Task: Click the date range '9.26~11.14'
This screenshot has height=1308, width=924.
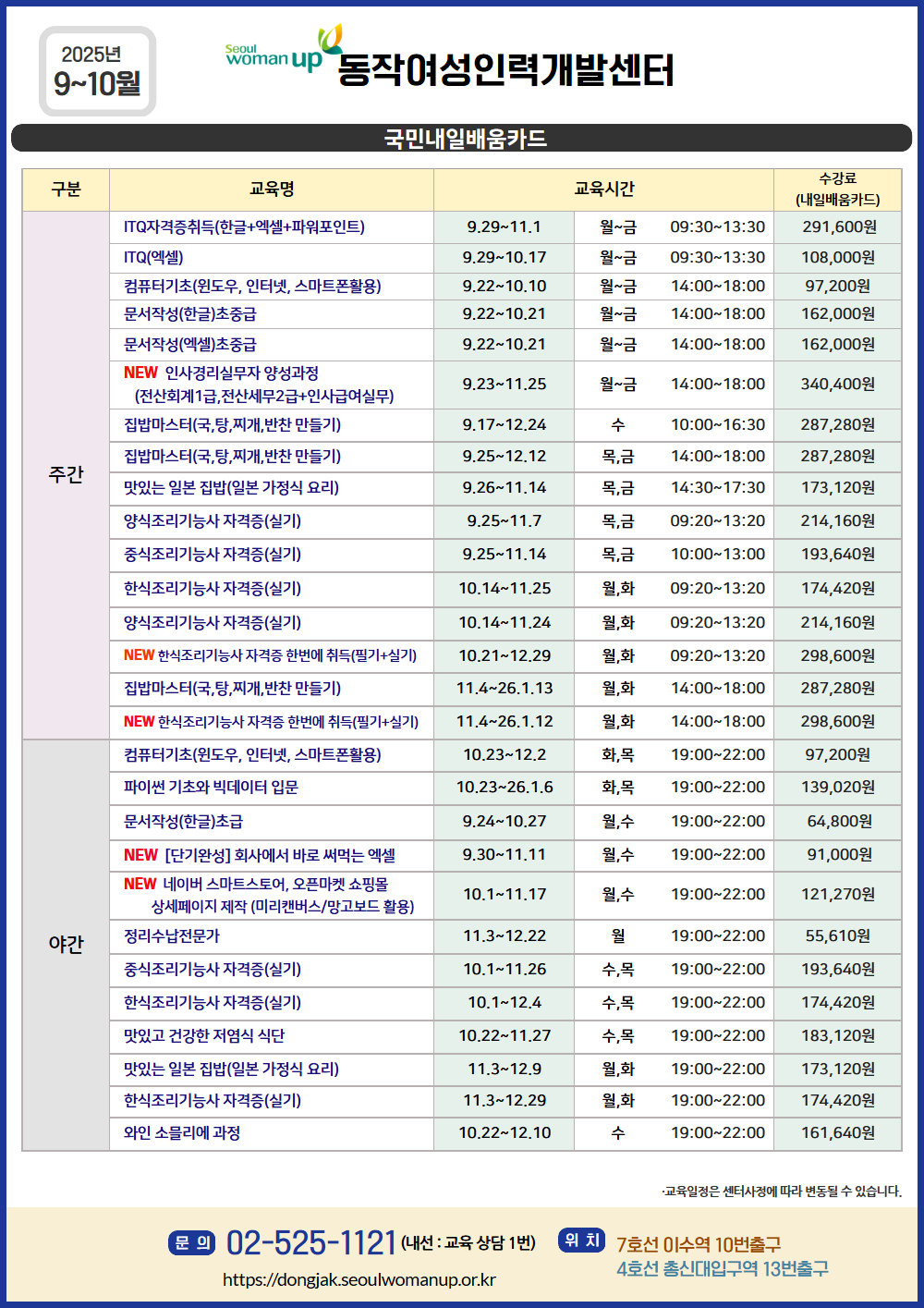Action: point(505,488)
